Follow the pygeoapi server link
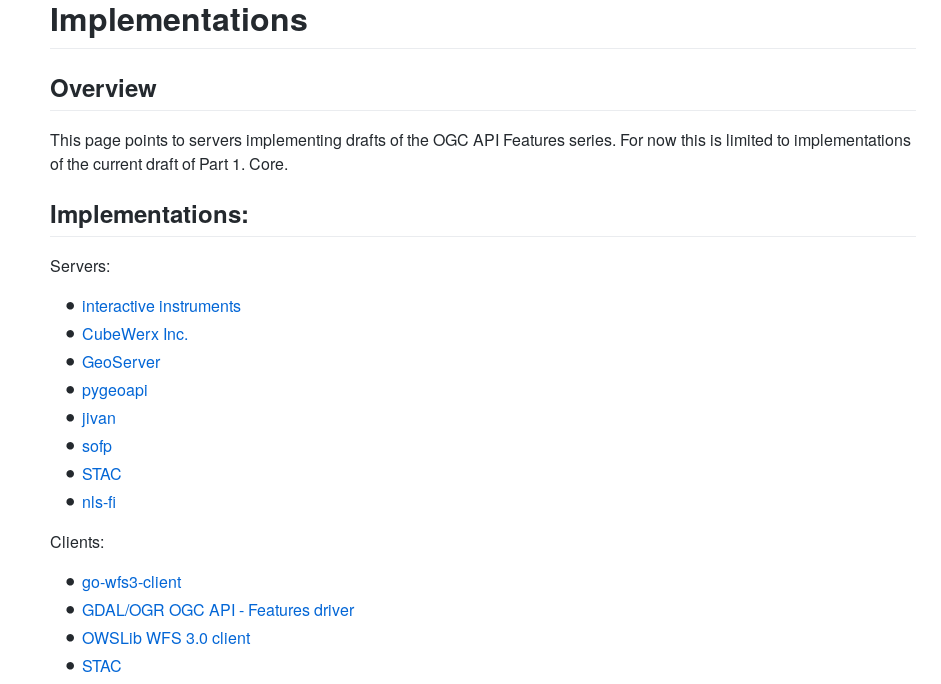Image resolution: width=941 pixels, height=684 pixels. 115,391
